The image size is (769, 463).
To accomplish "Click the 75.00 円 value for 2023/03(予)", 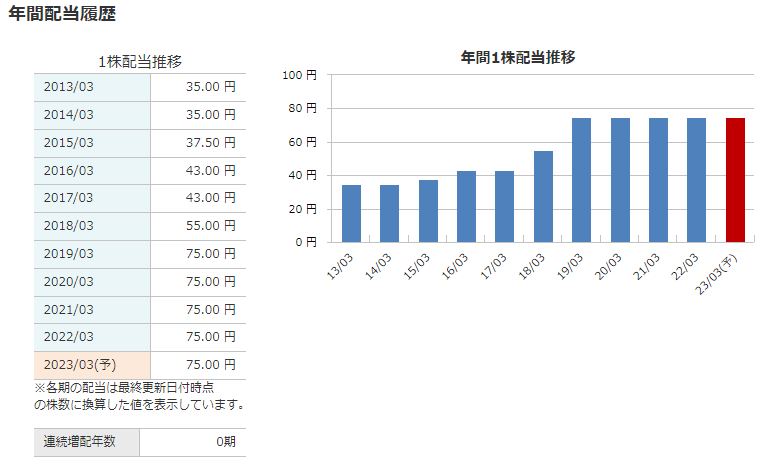I will pyautogui.click(x=211, y=364).
